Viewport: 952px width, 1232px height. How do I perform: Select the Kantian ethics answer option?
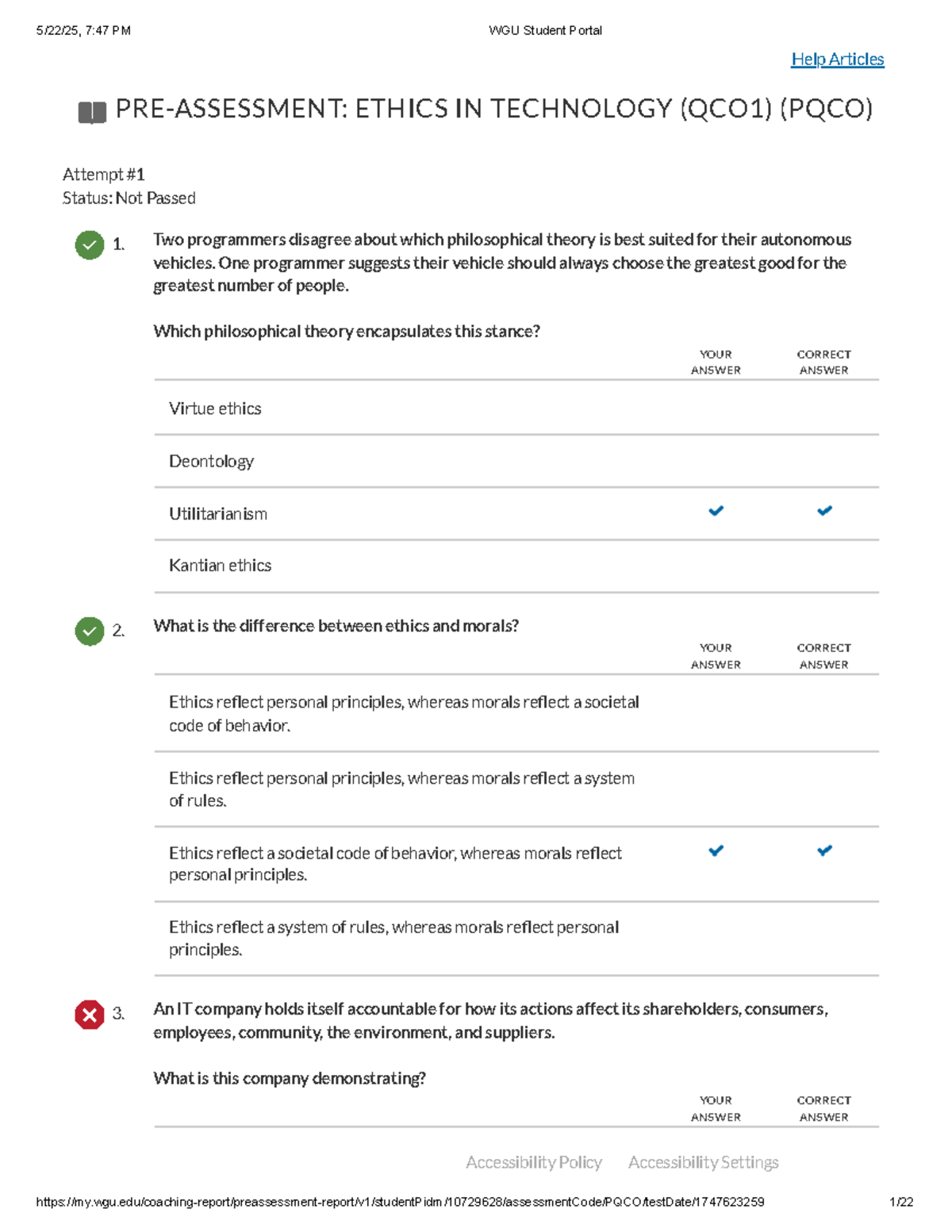[220, 566]
